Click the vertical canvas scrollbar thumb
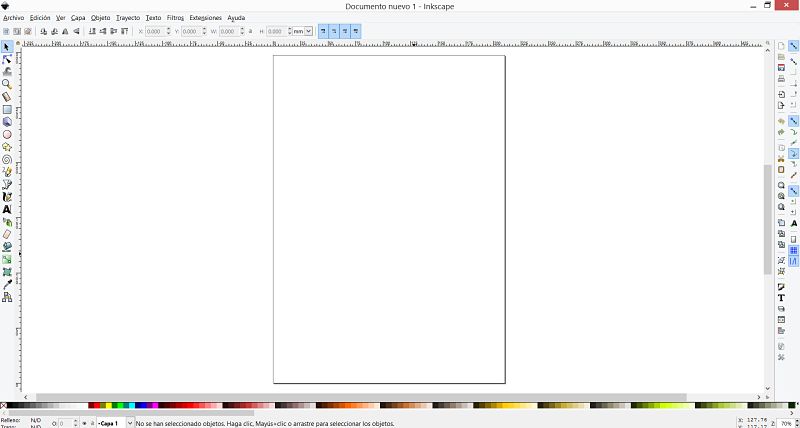Screen dimensions: 800x428 click(x=767, y=219)
